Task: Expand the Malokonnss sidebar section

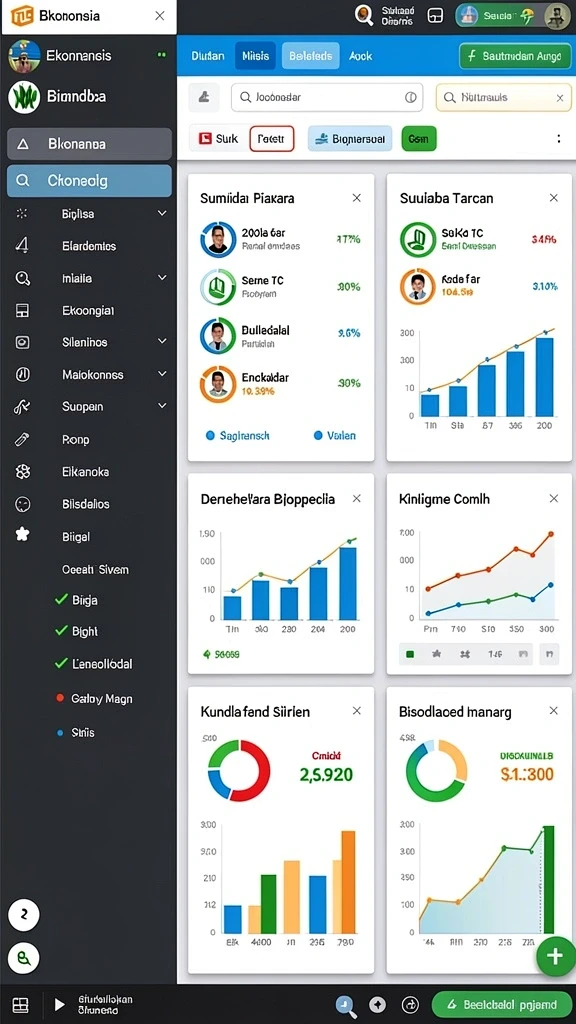Action: (162, 374)
